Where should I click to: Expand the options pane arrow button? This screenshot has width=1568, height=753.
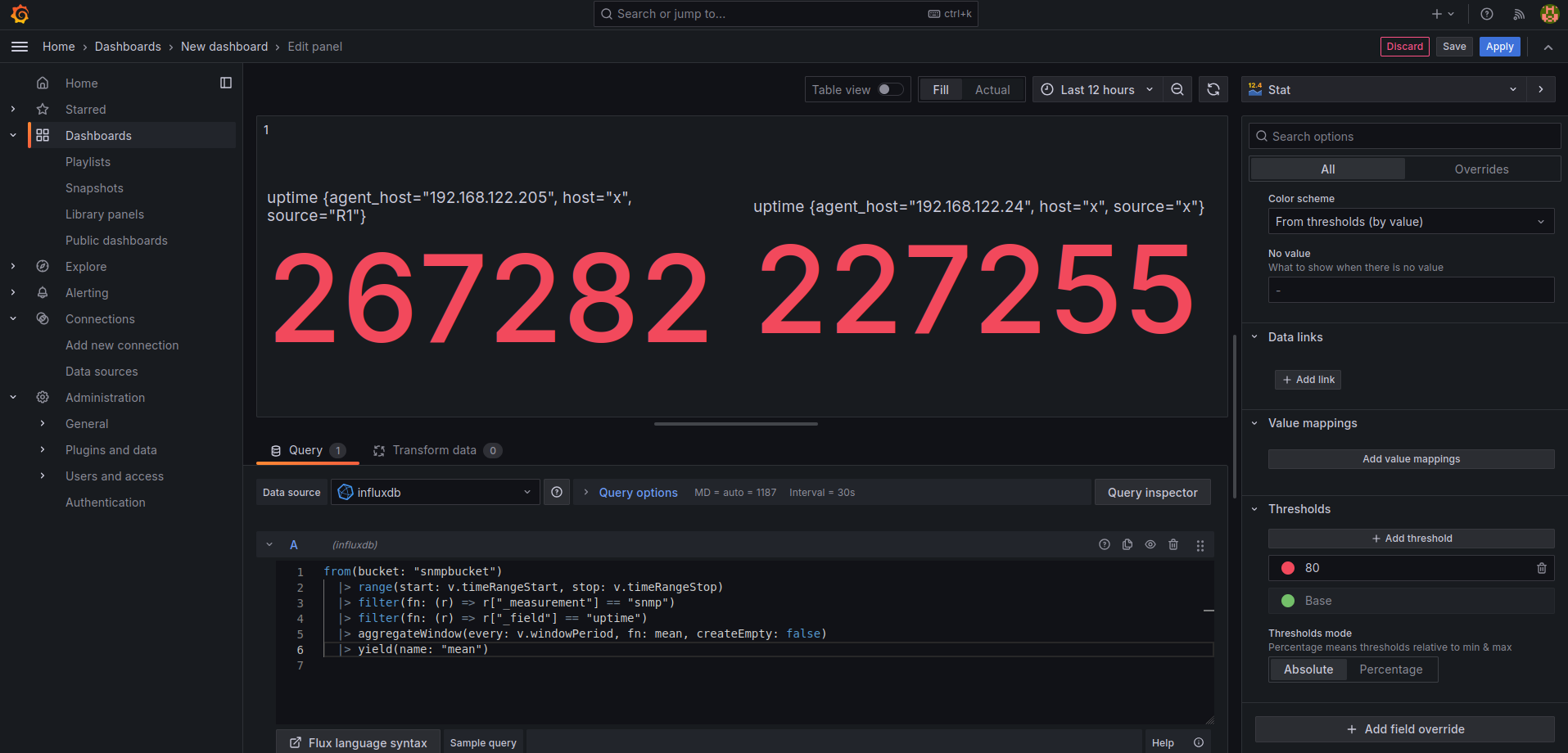(x=1541, y=89)
